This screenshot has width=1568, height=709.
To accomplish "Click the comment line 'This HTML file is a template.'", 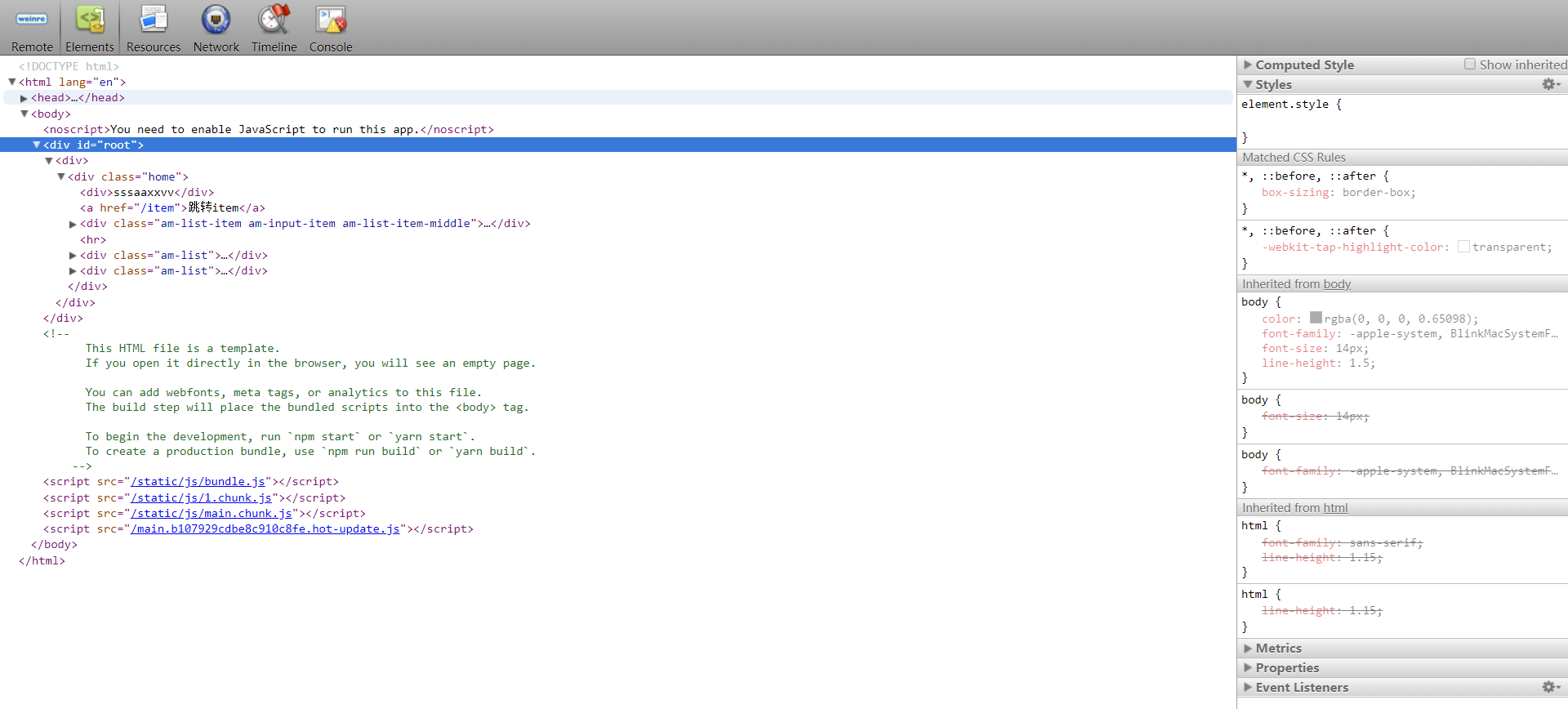I will click(x=183, y=348).
